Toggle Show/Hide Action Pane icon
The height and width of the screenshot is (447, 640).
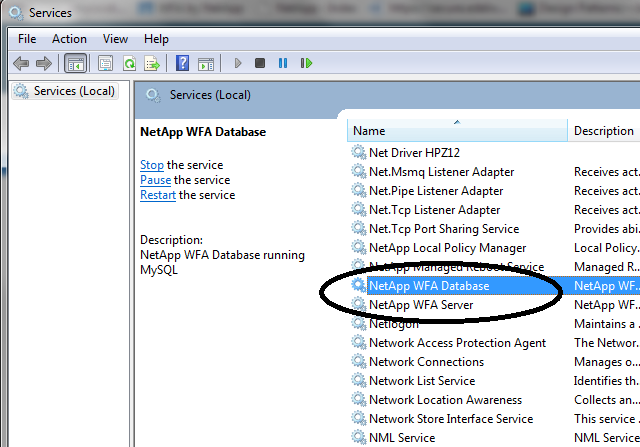pos(206,64)
